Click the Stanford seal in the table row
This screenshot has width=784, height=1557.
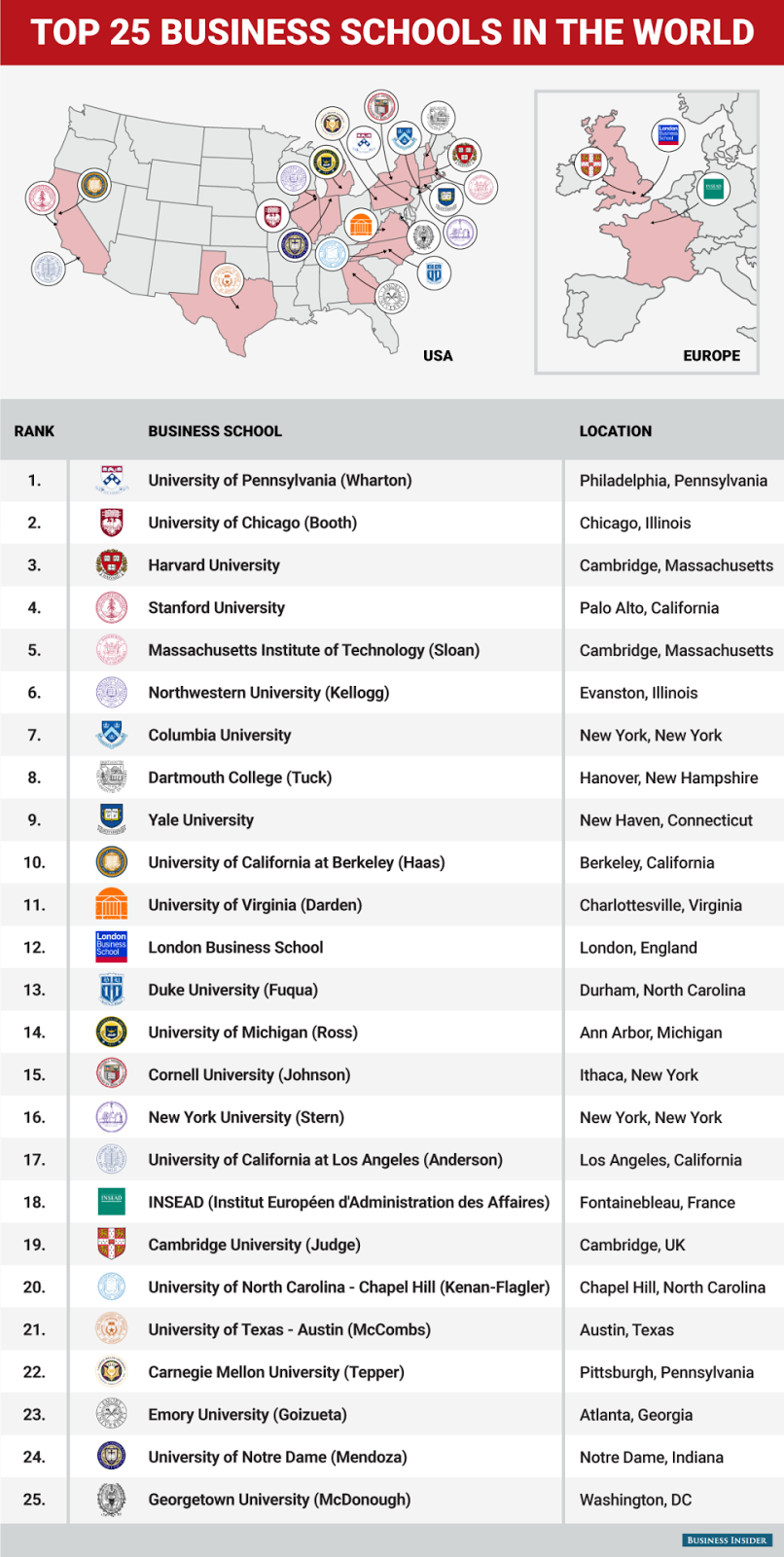[x=112, y=607]
